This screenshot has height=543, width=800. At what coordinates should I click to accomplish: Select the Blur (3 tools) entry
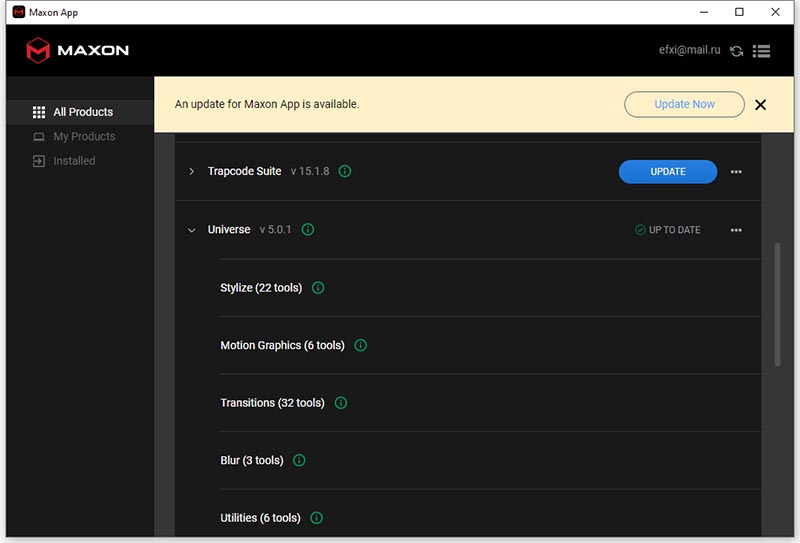(252, 460)
